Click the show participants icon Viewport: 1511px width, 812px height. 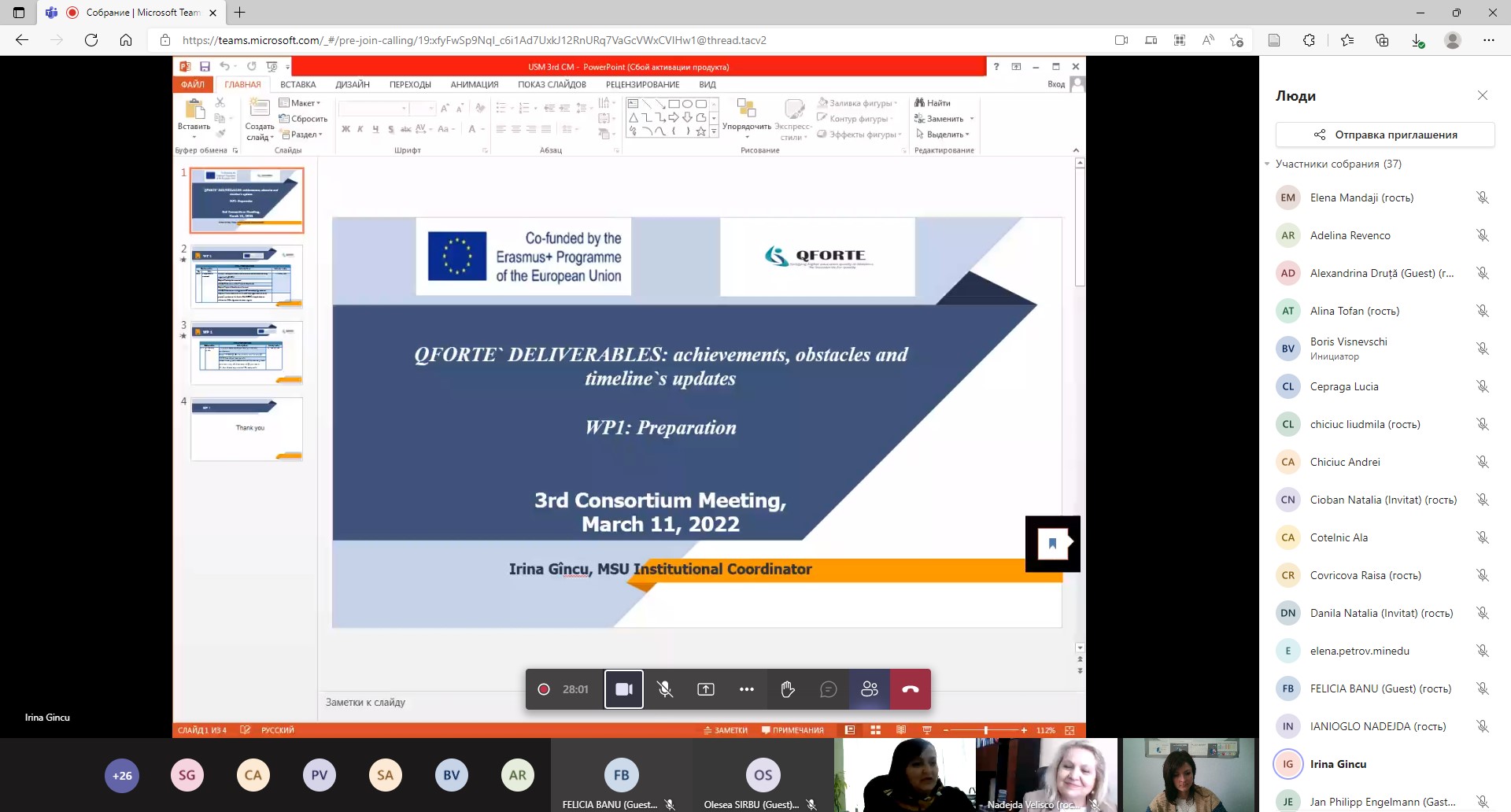click(x=870, y=689)
